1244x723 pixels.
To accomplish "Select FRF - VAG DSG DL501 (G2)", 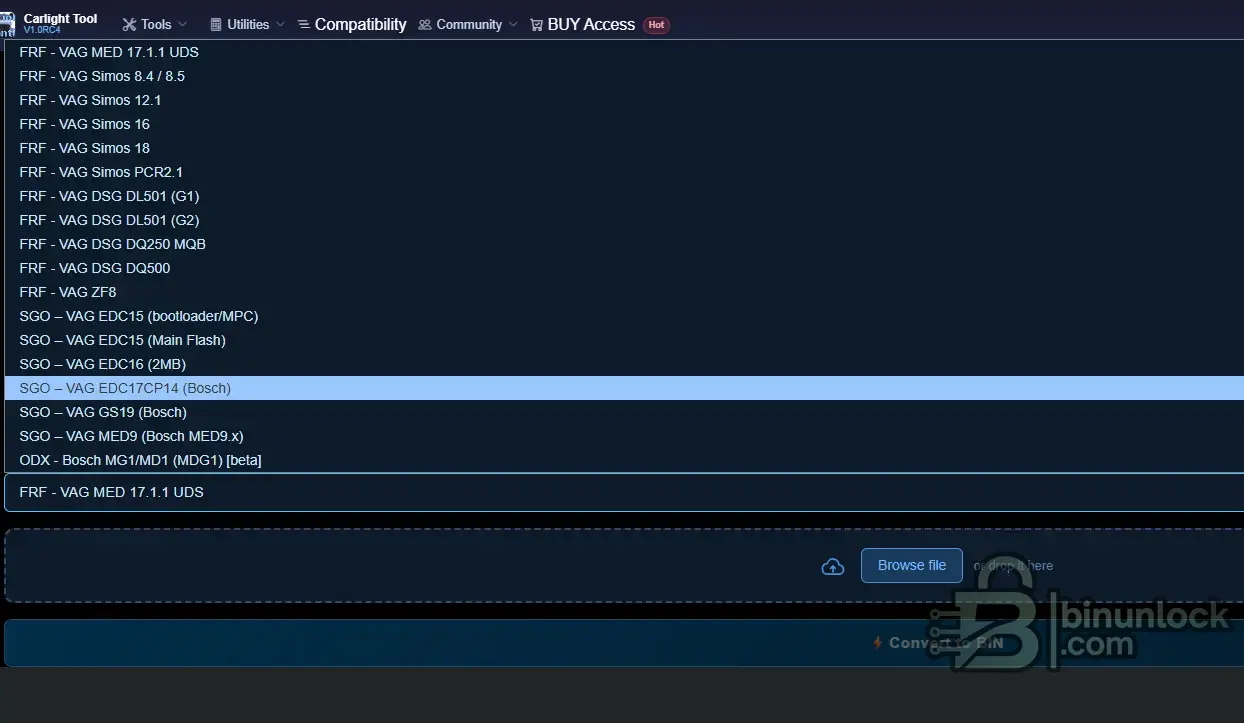I will pyautogui.click(x=624, y=220).
